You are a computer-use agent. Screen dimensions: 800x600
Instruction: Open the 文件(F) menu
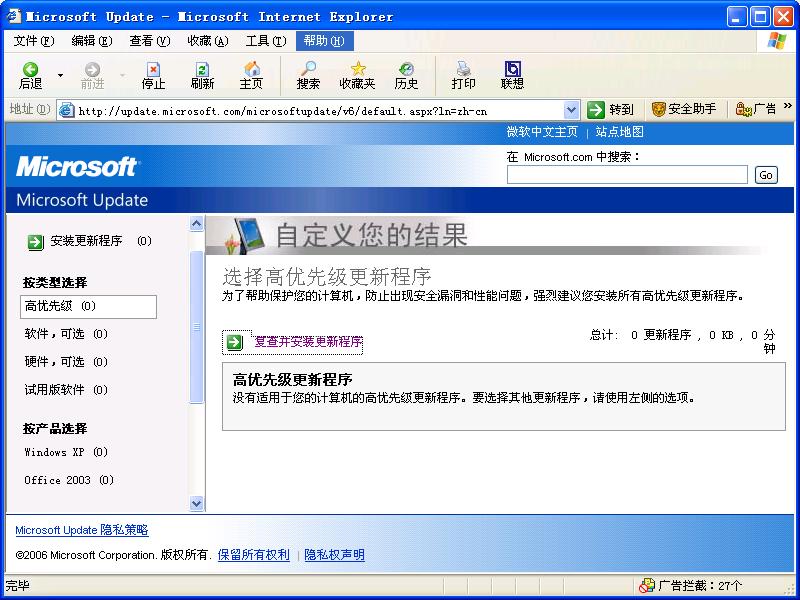click(x=34, y=41)
